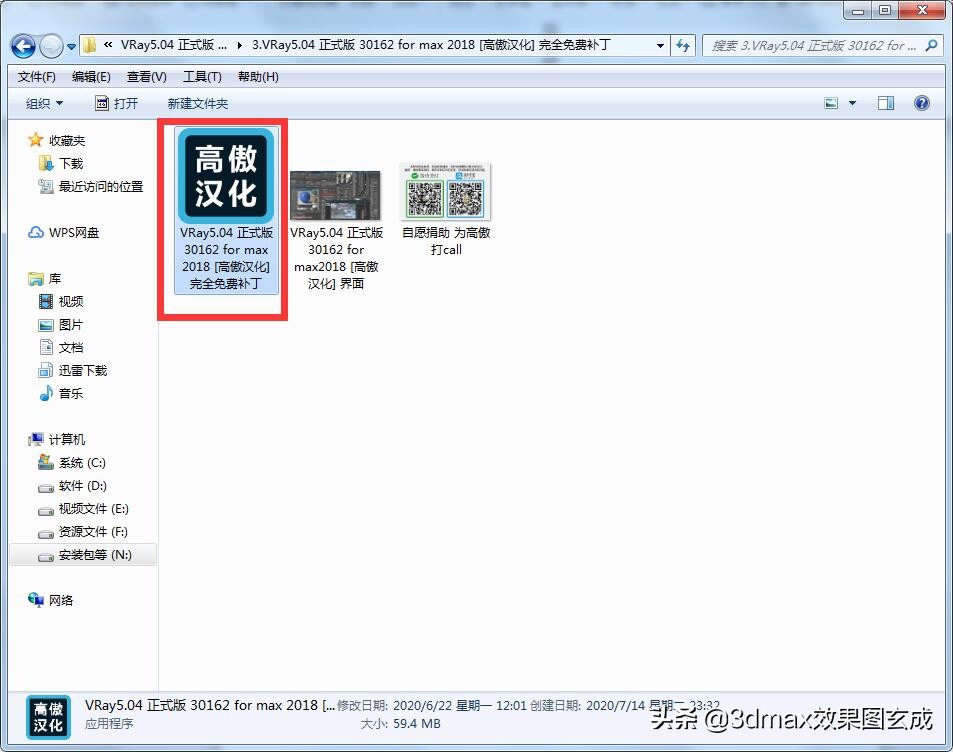Go back with the blue Back arrow
953x752 pixels.
(23, 46)
